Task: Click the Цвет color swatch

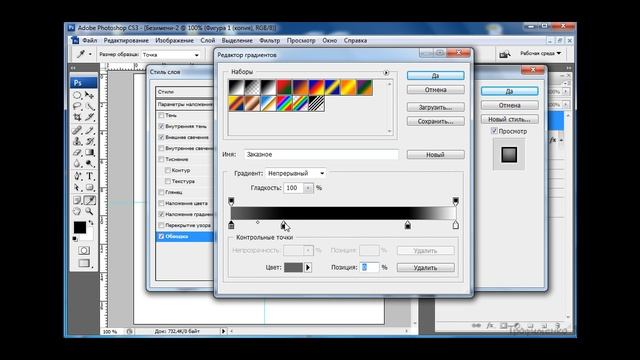Action: point(293,268)
